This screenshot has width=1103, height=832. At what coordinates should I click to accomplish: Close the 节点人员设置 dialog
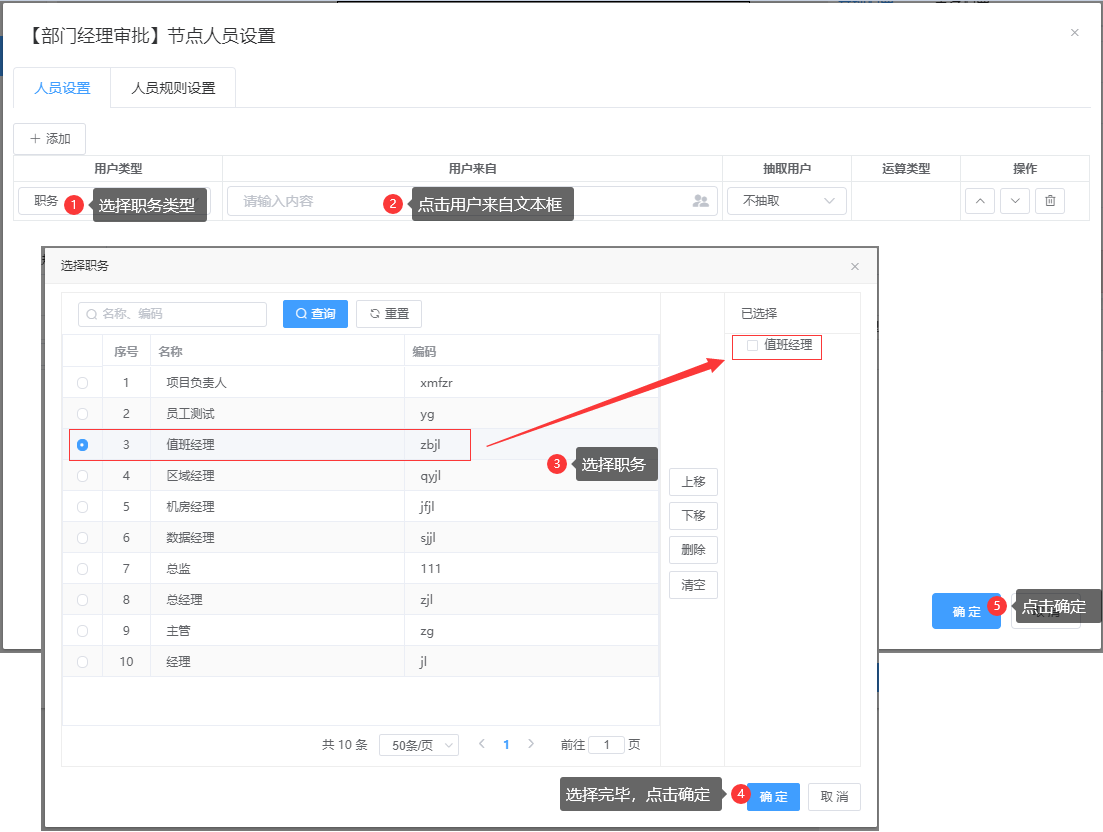coord(1074,32)
